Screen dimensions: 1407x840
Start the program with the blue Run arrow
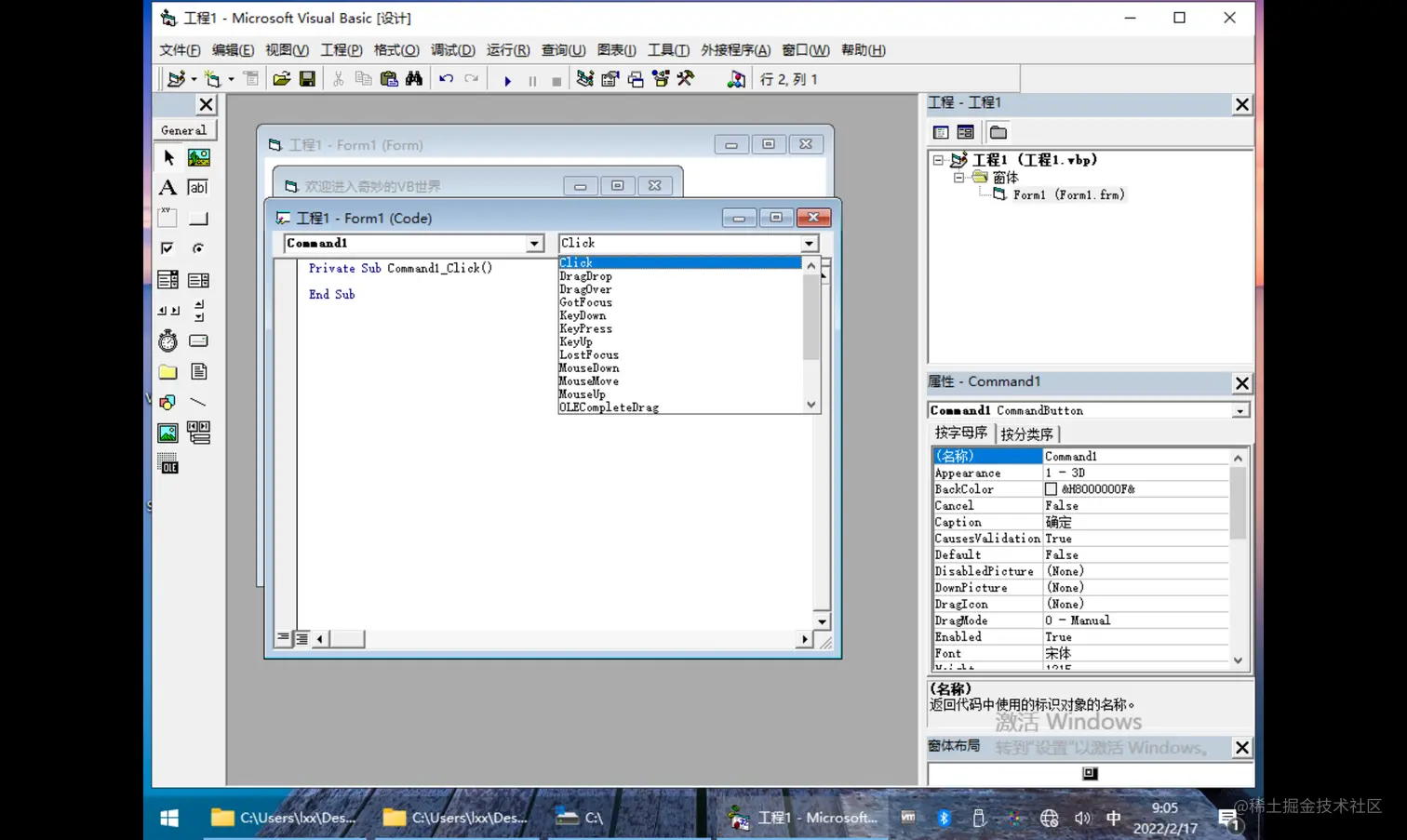point(507,80)
